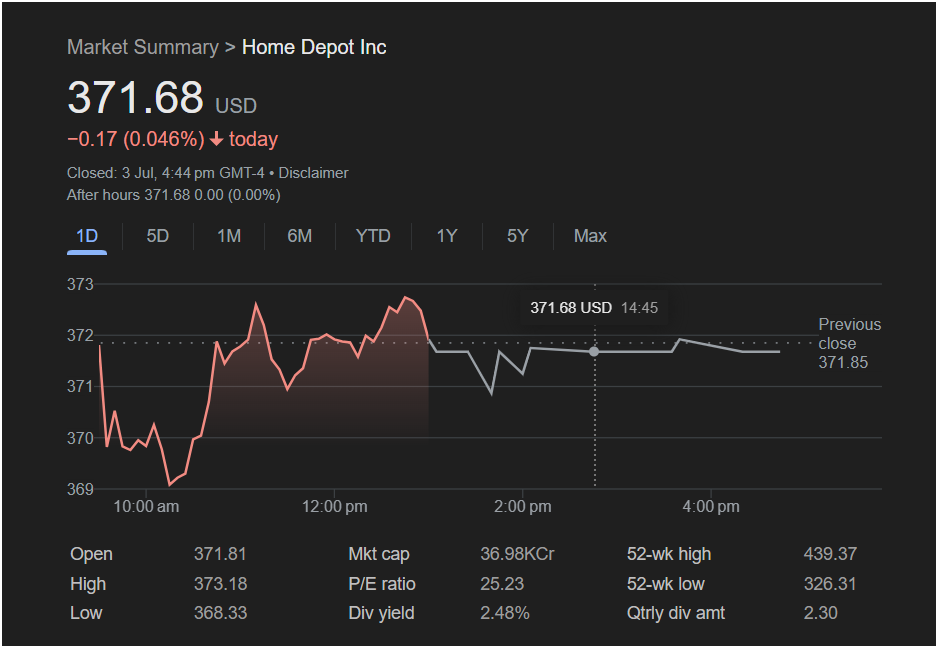Screen dimensions: 938x648
Task: Click the chart marker dot at 14:45
Action: [594, 352]
